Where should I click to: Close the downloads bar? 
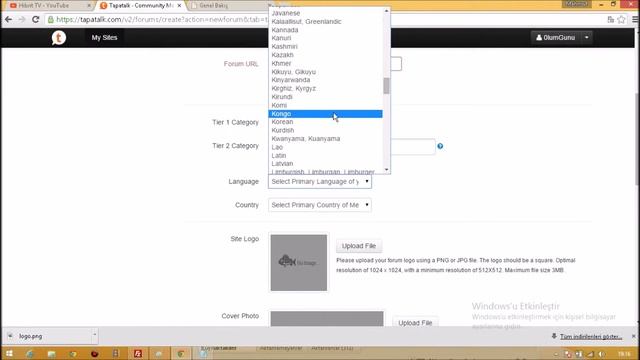633,336
